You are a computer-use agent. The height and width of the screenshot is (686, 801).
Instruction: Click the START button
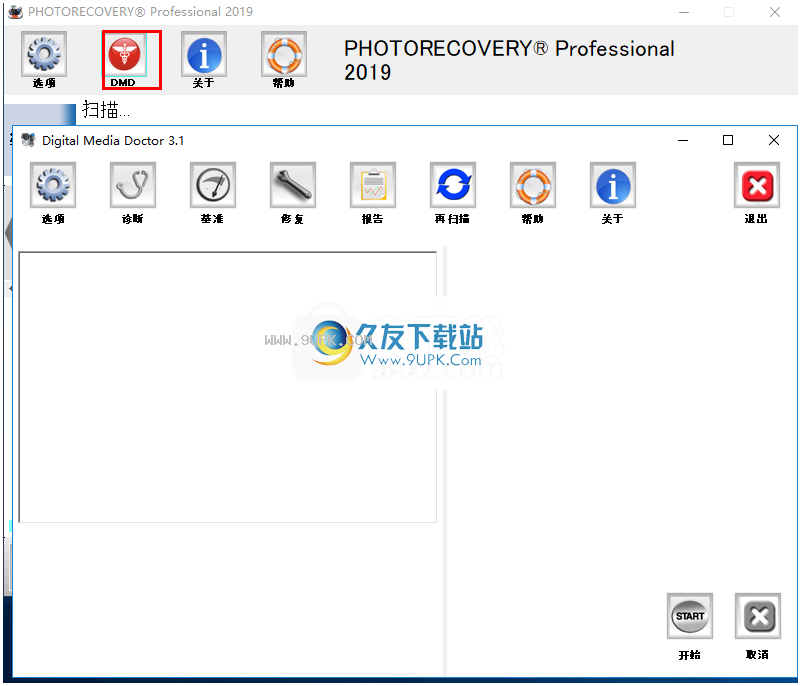click(690, 616)
